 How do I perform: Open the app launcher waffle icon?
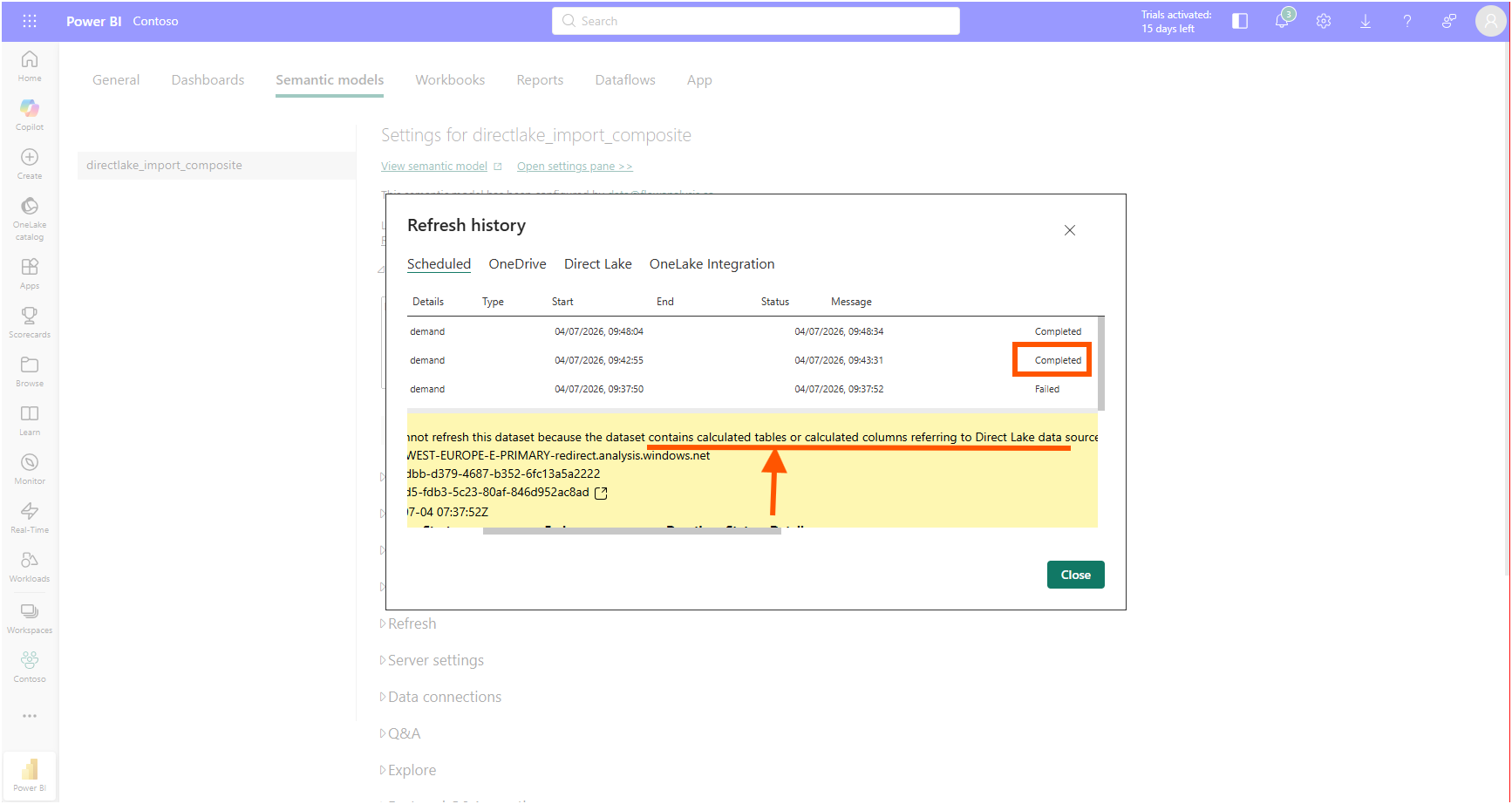coord(30,21)
